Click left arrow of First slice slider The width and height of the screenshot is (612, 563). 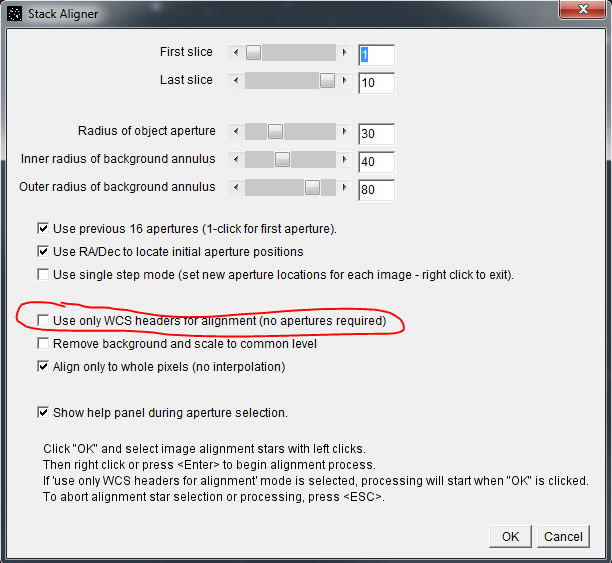[235, 52]
